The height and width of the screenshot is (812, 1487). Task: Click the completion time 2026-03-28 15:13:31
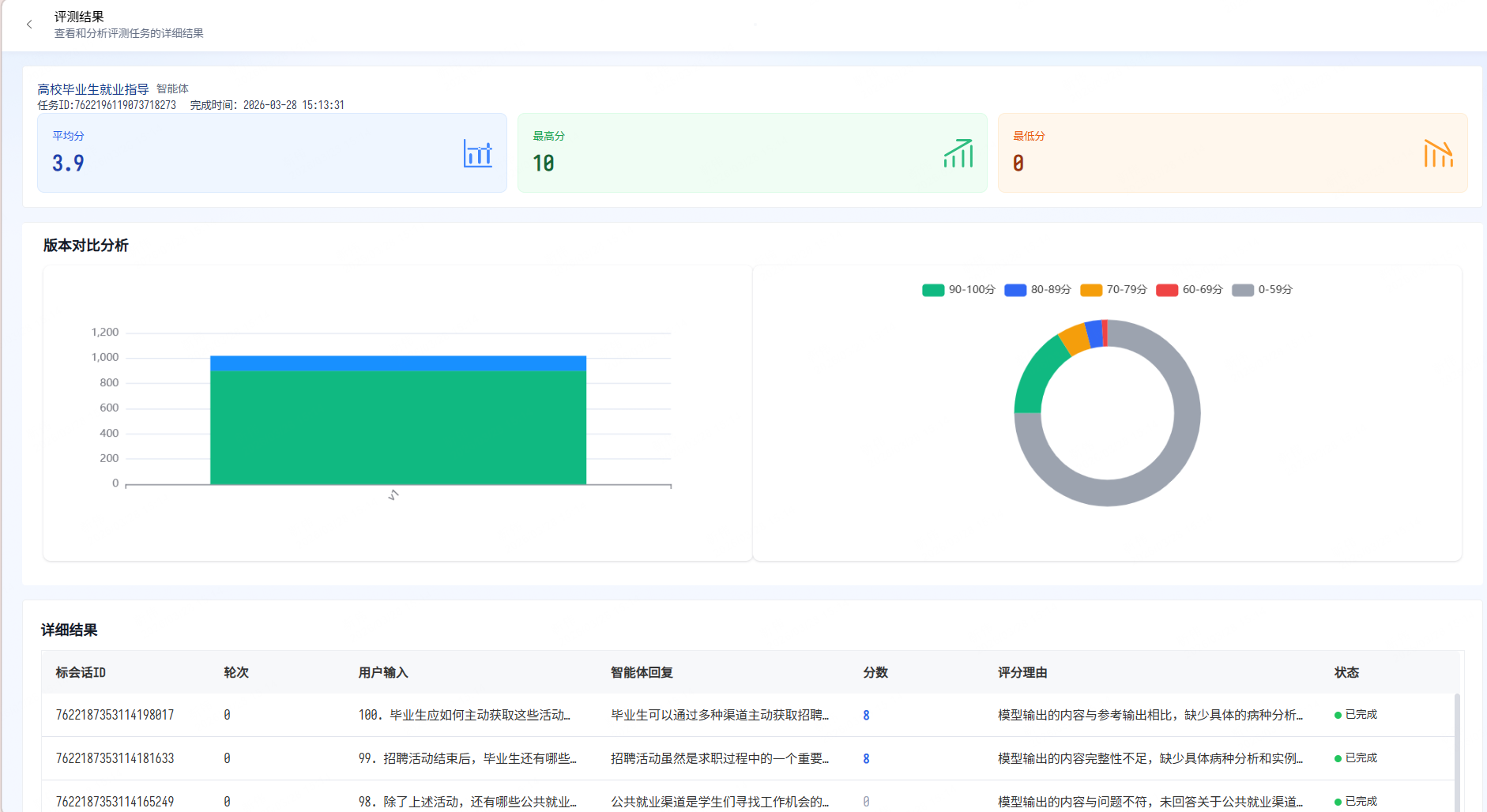click(293, 105)
